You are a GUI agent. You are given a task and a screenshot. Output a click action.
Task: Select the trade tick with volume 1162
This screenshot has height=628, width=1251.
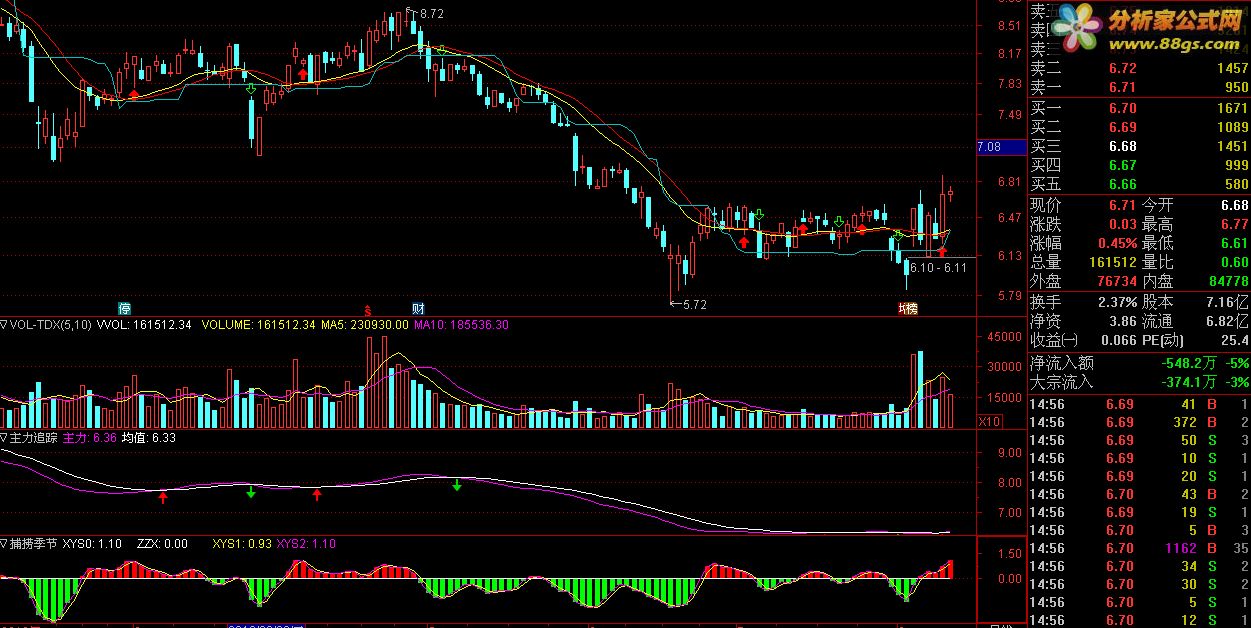click(1139, 548)
